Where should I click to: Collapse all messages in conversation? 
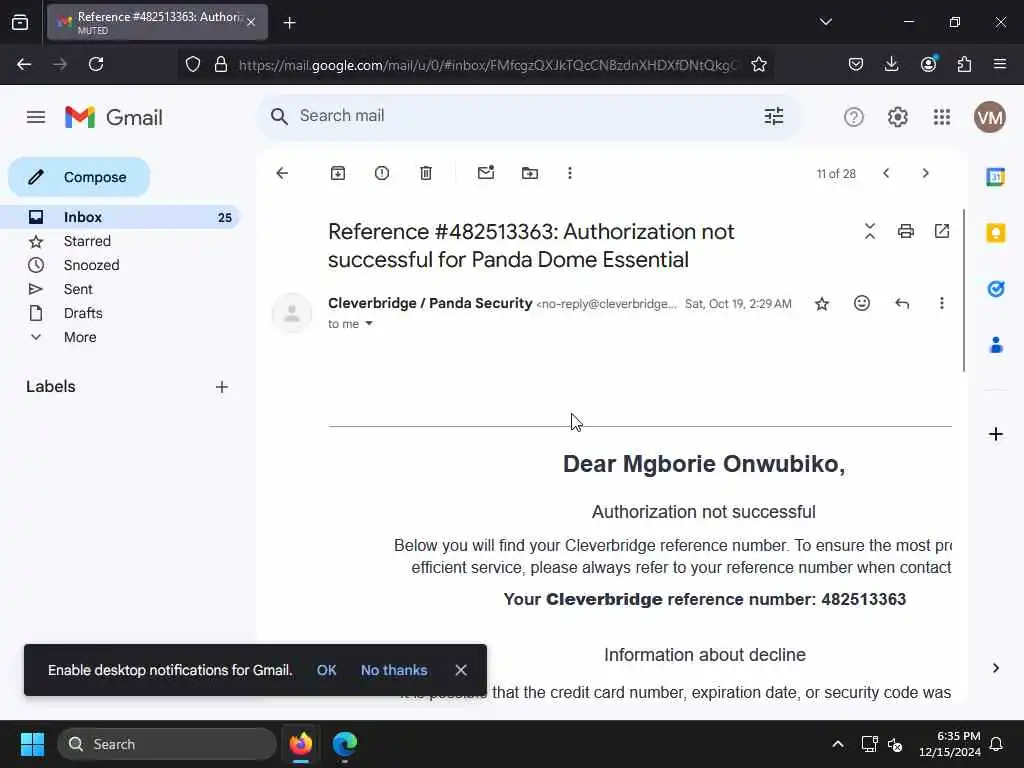click(870, 231)
